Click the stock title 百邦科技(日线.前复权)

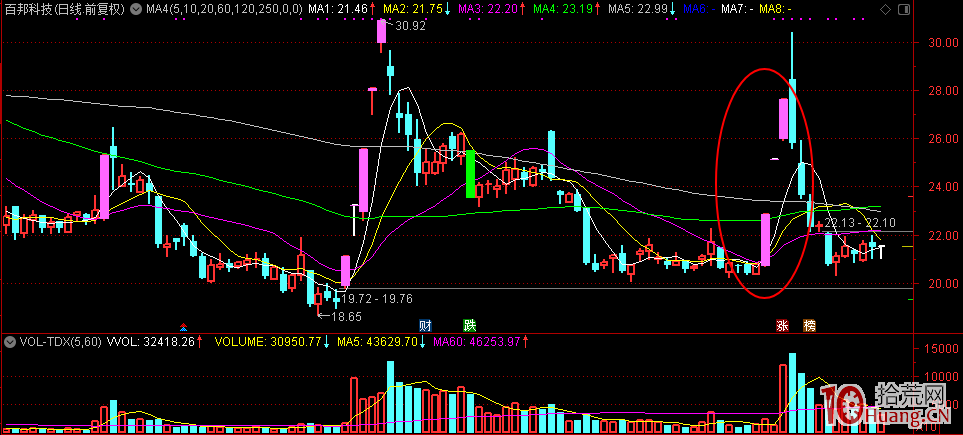(64, 9)
